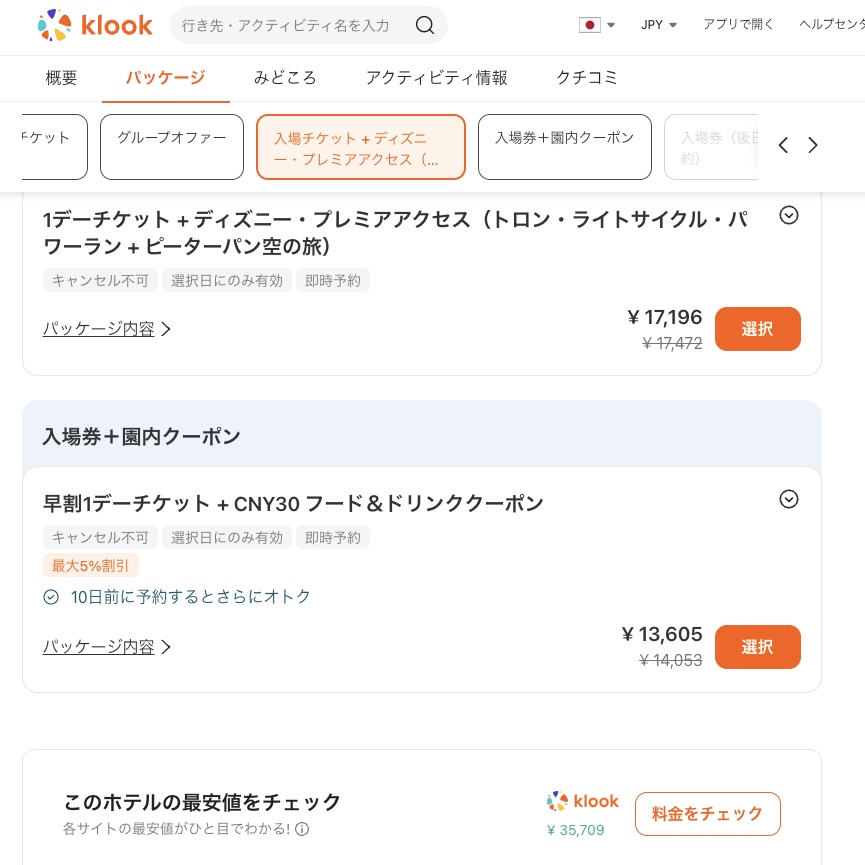Click the Klook logo
The width and height of the screenshot is (865, 865).
click(x=95, y=24)
